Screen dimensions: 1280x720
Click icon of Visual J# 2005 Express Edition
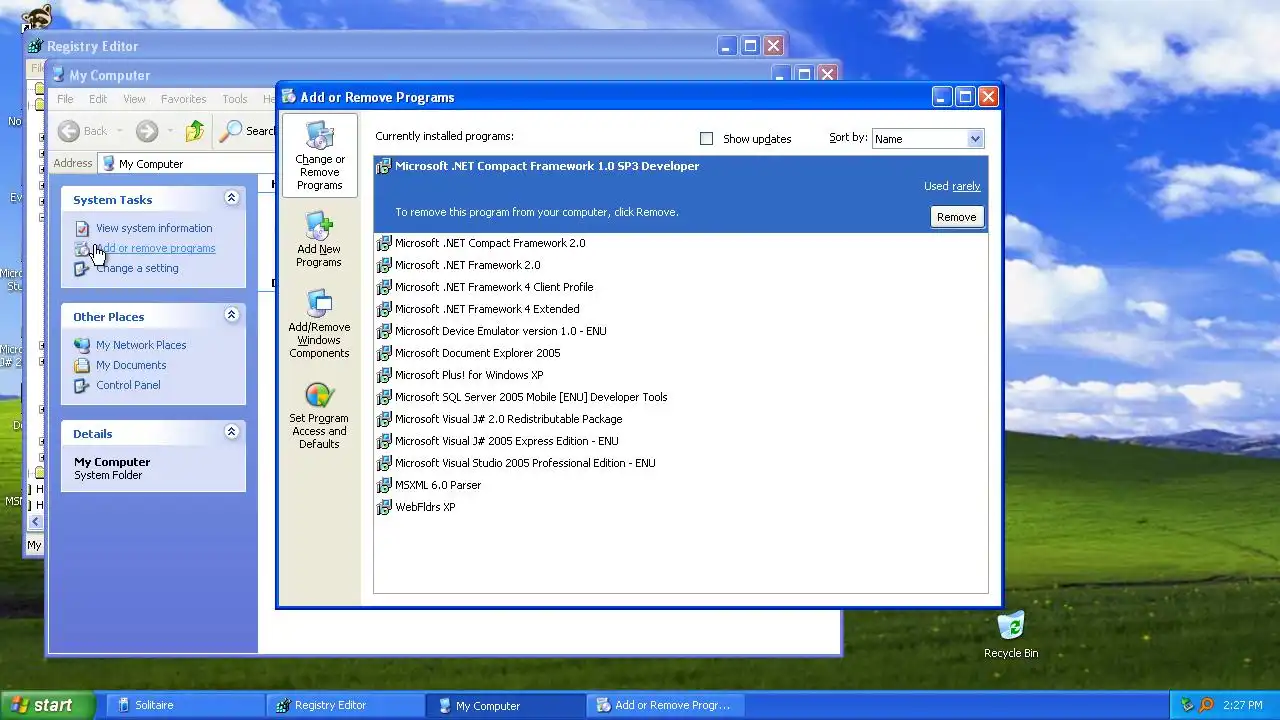[383, 441]
